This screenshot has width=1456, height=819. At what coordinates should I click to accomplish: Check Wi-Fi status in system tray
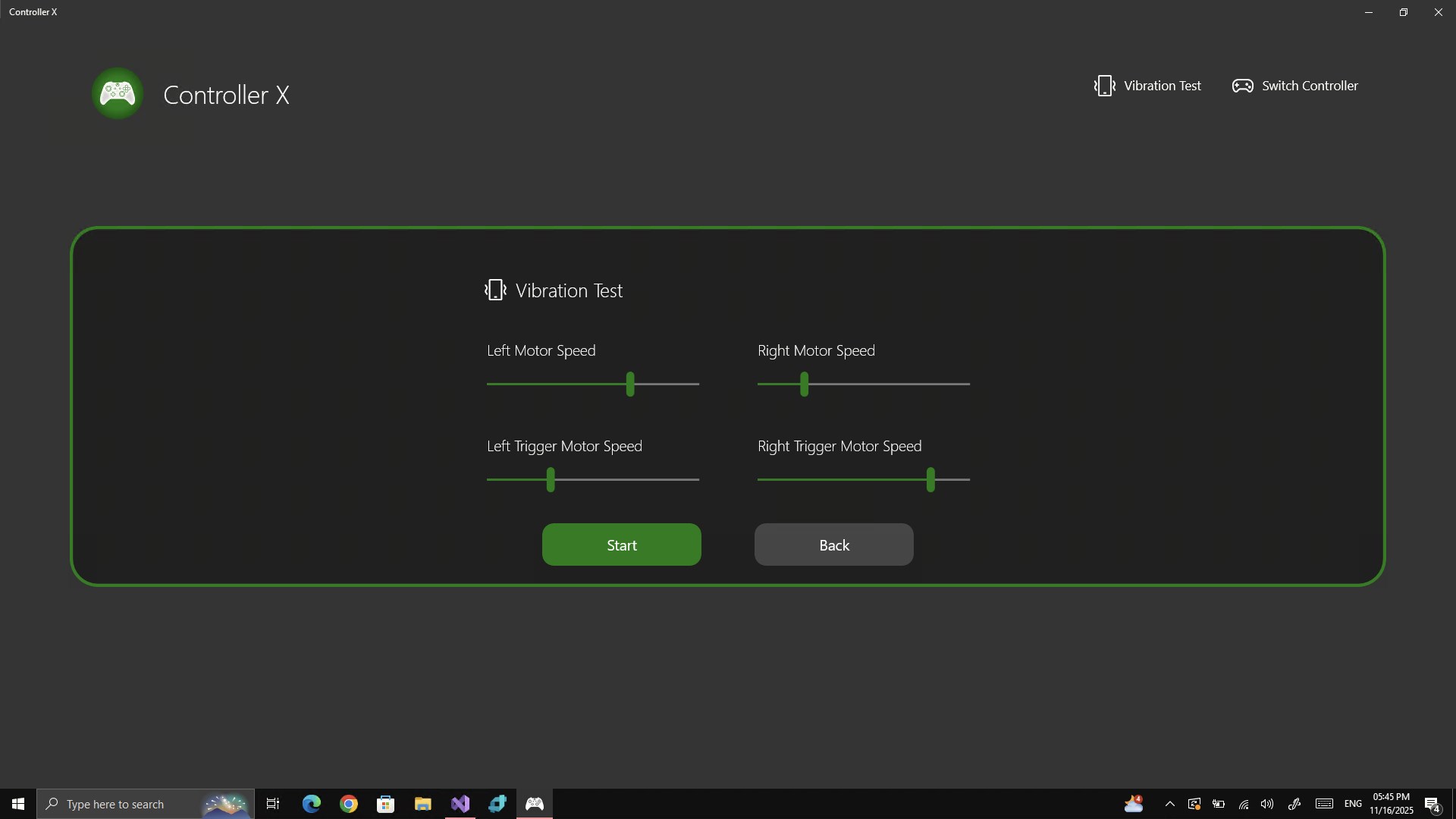1244,805
